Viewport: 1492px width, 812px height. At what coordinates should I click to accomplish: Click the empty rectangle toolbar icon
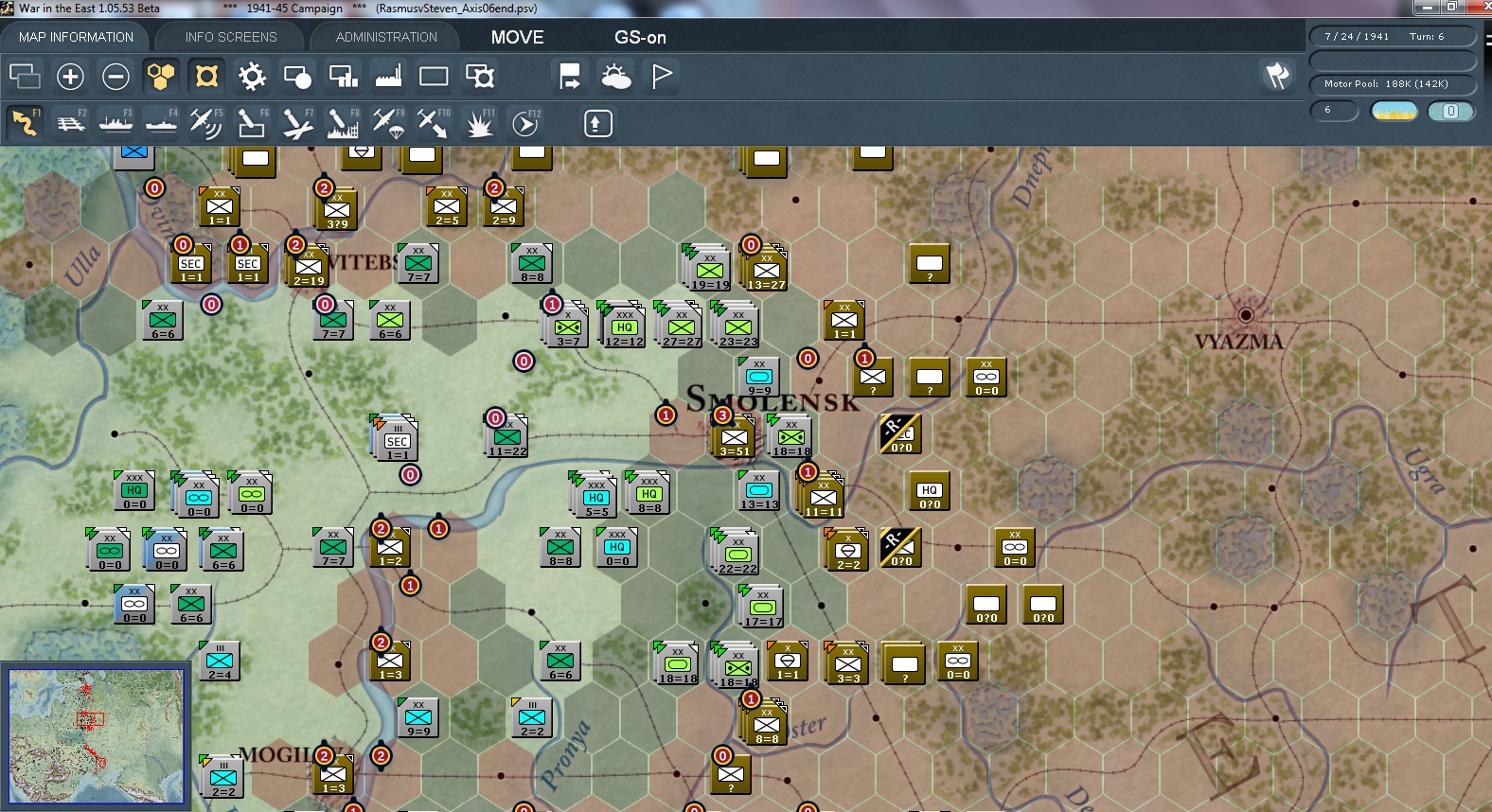434,76
